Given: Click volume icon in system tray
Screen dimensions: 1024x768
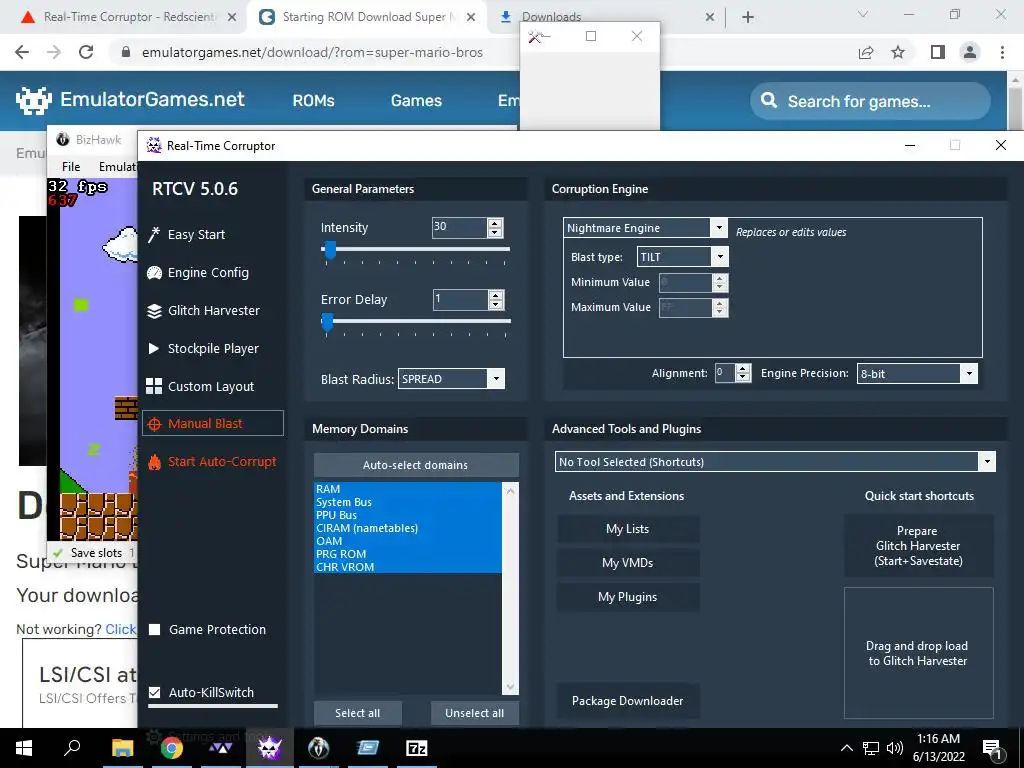Looking at the screenshot, I should [x=895, y=748].
